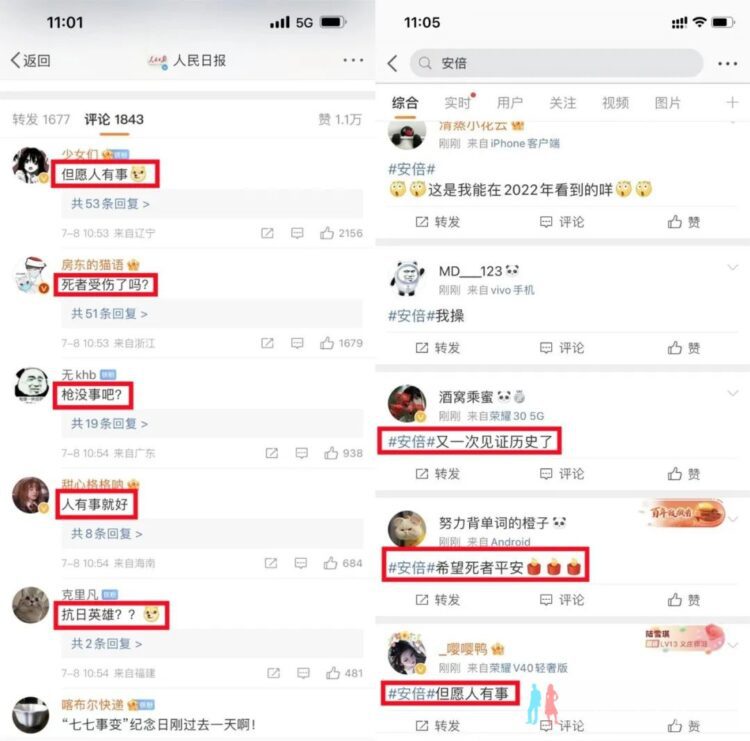The height and width of the screenshot is (741, 750).
Task: Expand 共53条回复 replies
Action: 110,204
